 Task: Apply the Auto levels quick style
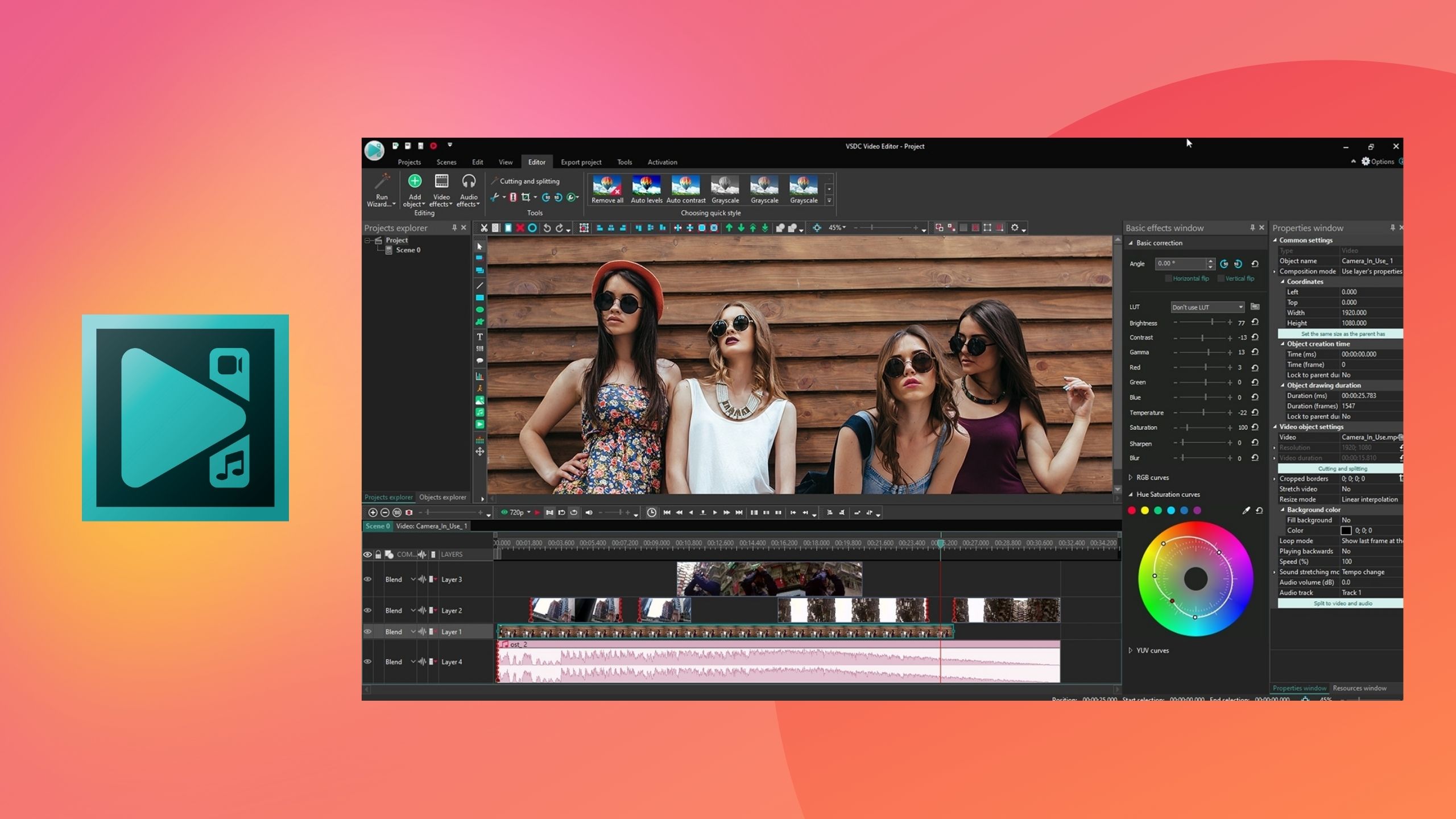(x=646, y=189)
